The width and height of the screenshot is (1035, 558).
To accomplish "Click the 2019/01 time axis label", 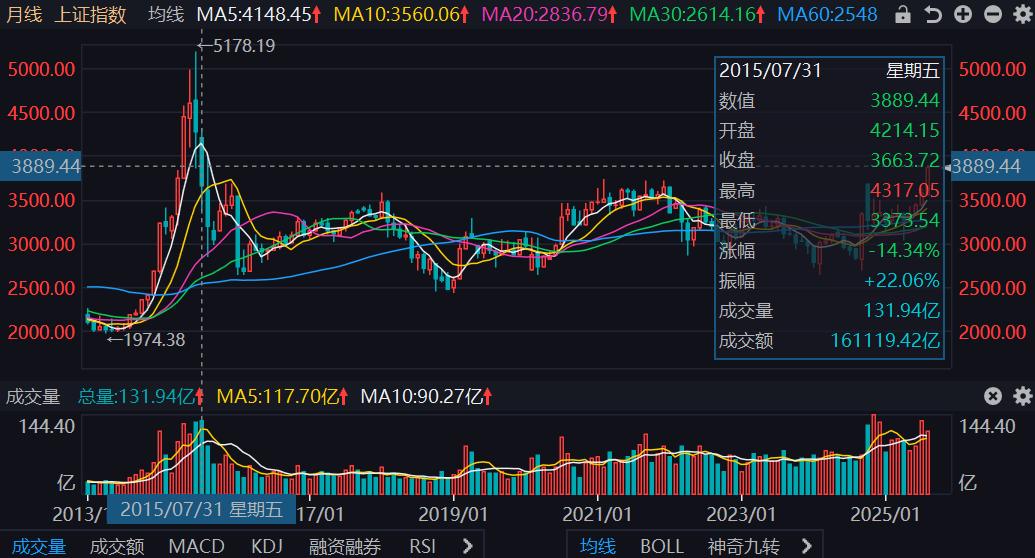I will (x=453, y=514).
